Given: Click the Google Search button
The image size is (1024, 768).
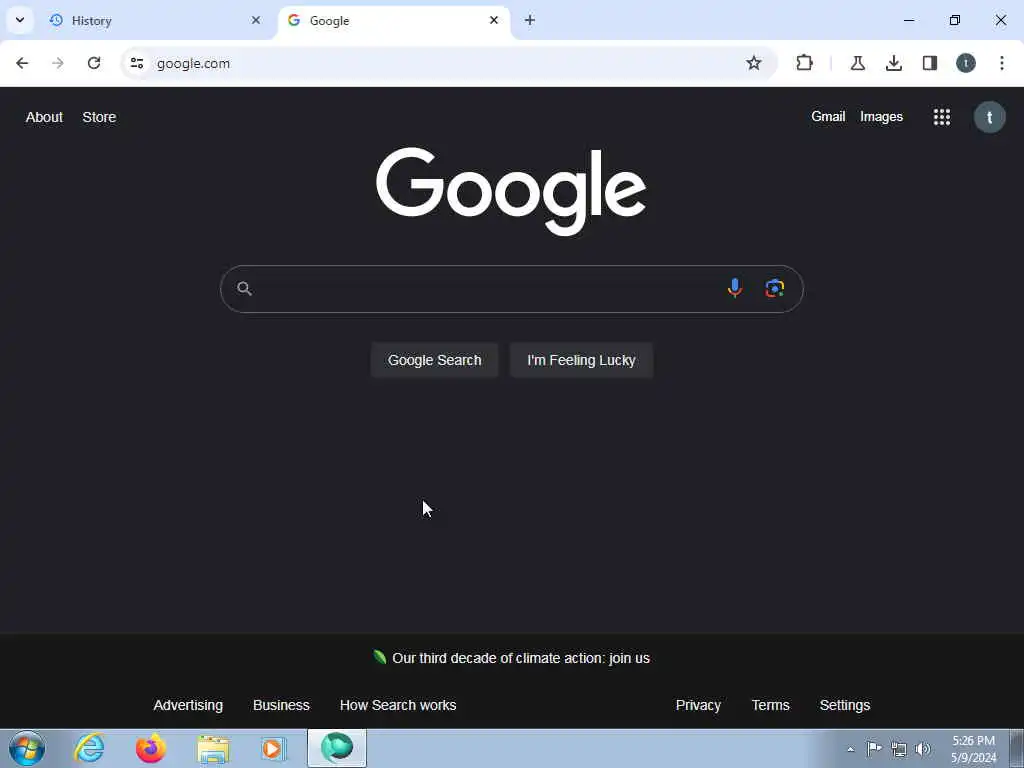Looking at the screenshot, I should (434, 360).
